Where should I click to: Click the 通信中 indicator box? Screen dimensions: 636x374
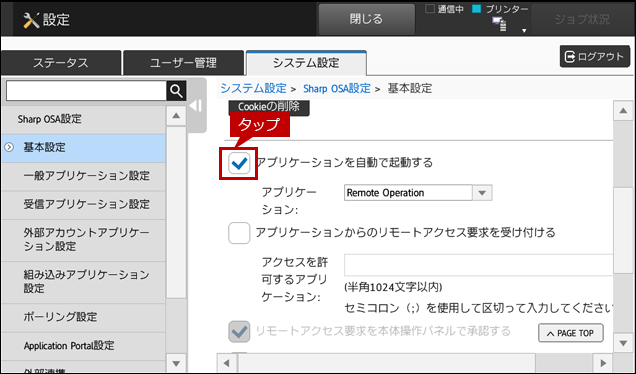(430, 9)
